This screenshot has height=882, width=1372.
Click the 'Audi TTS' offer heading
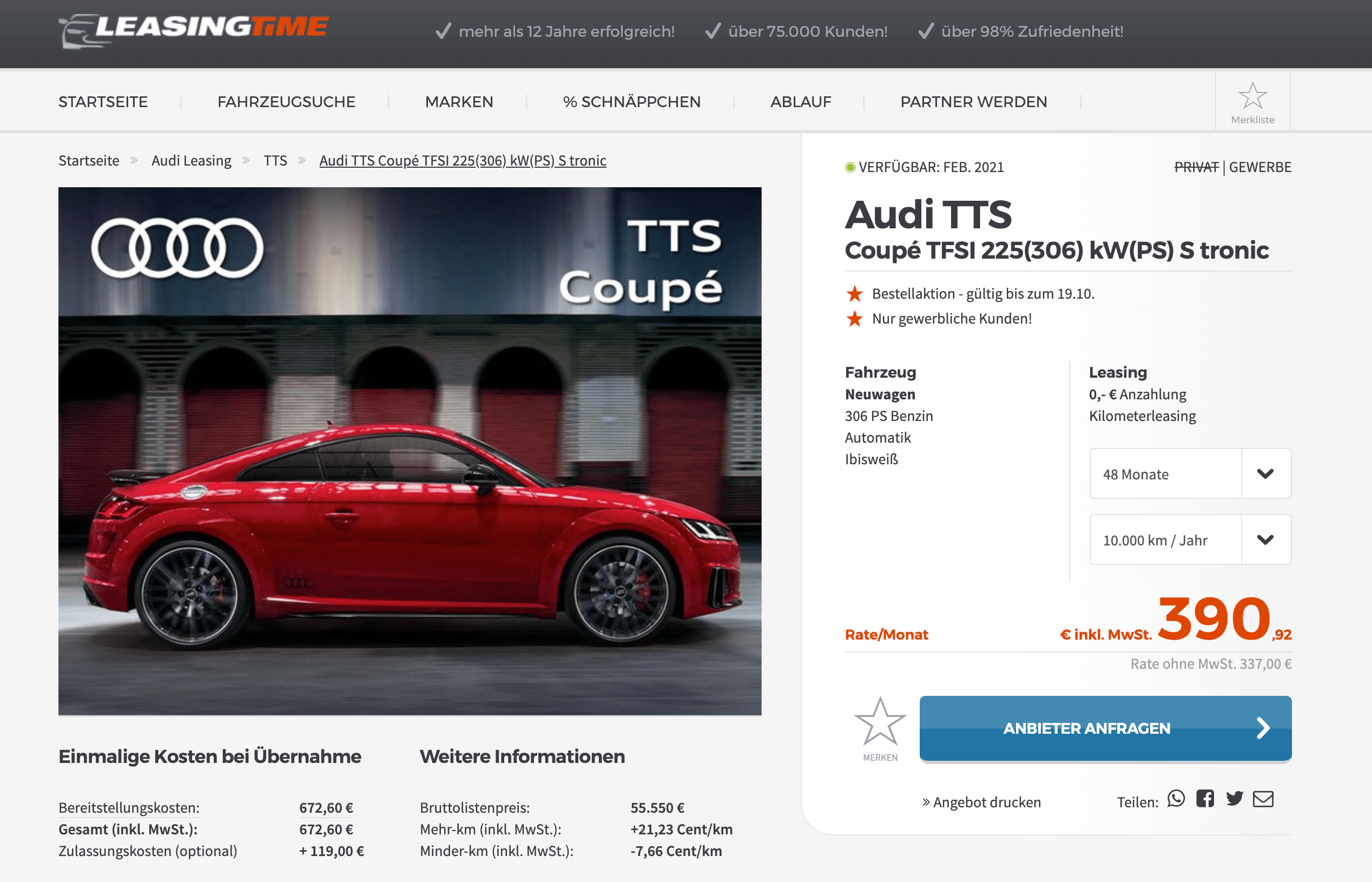coord(928,215)
